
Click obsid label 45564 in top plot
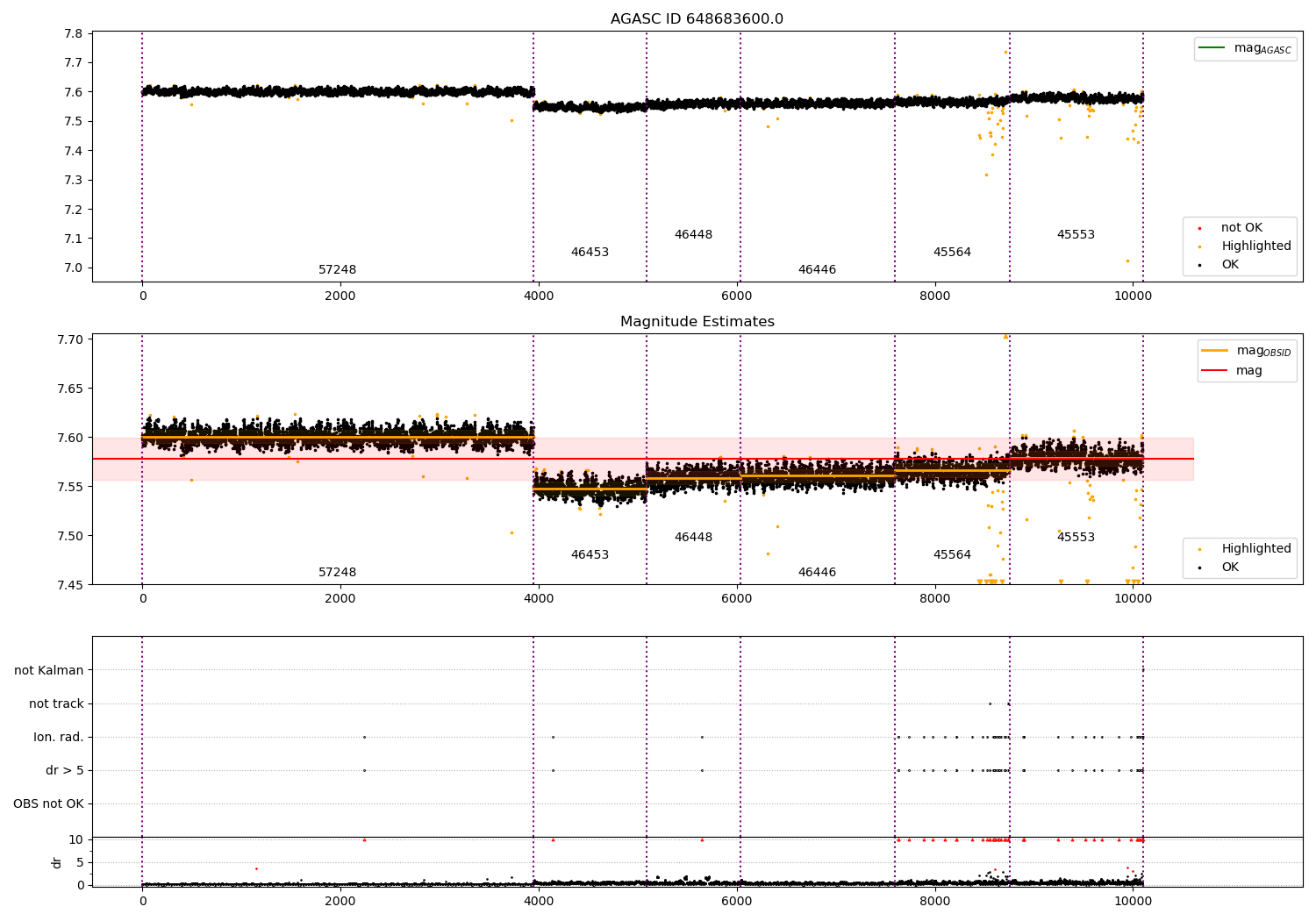(952, 253)
